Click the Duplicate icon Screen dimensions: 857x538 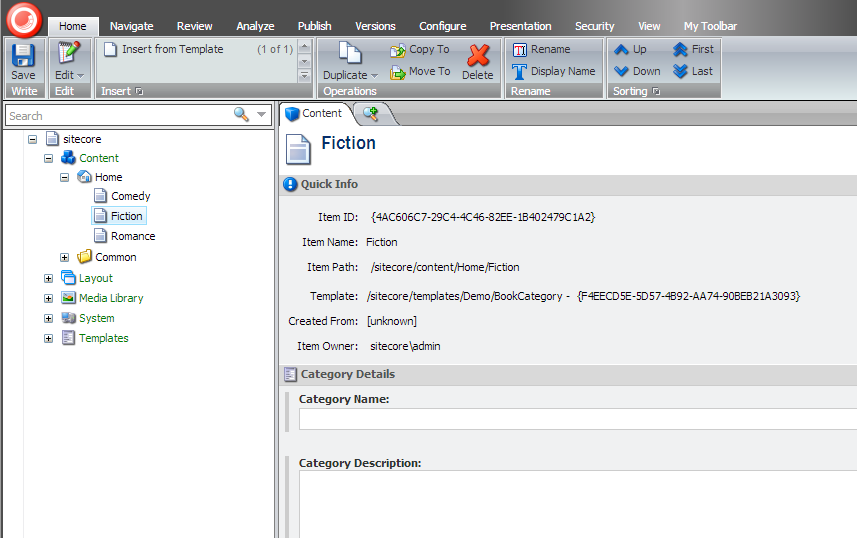point(350,54)
